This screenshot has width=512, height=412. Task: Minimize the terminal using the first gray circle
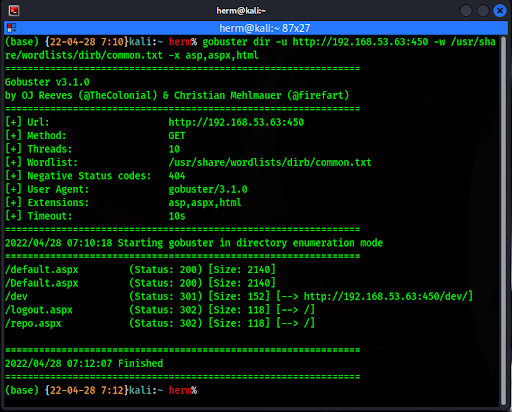pyautogui.click(x=466, y=11)
